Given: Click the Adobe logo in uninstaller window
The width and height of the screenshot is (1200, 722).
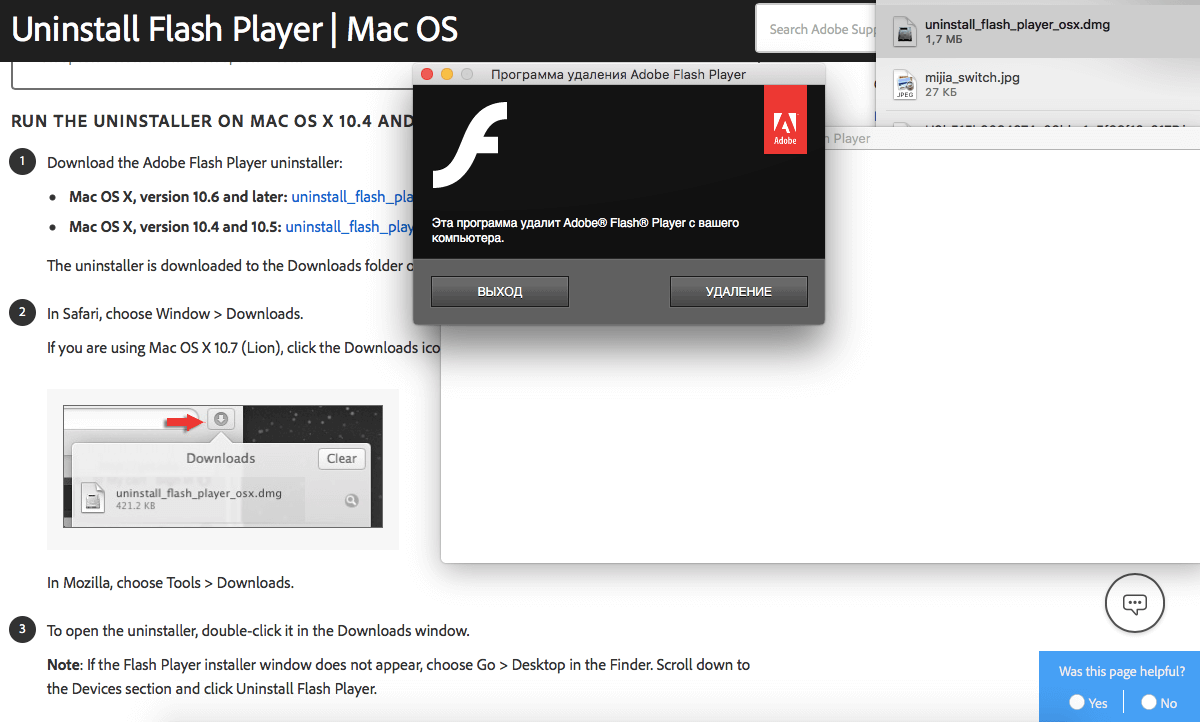Looking at the screenshot, I should click(x=785, y=120).
